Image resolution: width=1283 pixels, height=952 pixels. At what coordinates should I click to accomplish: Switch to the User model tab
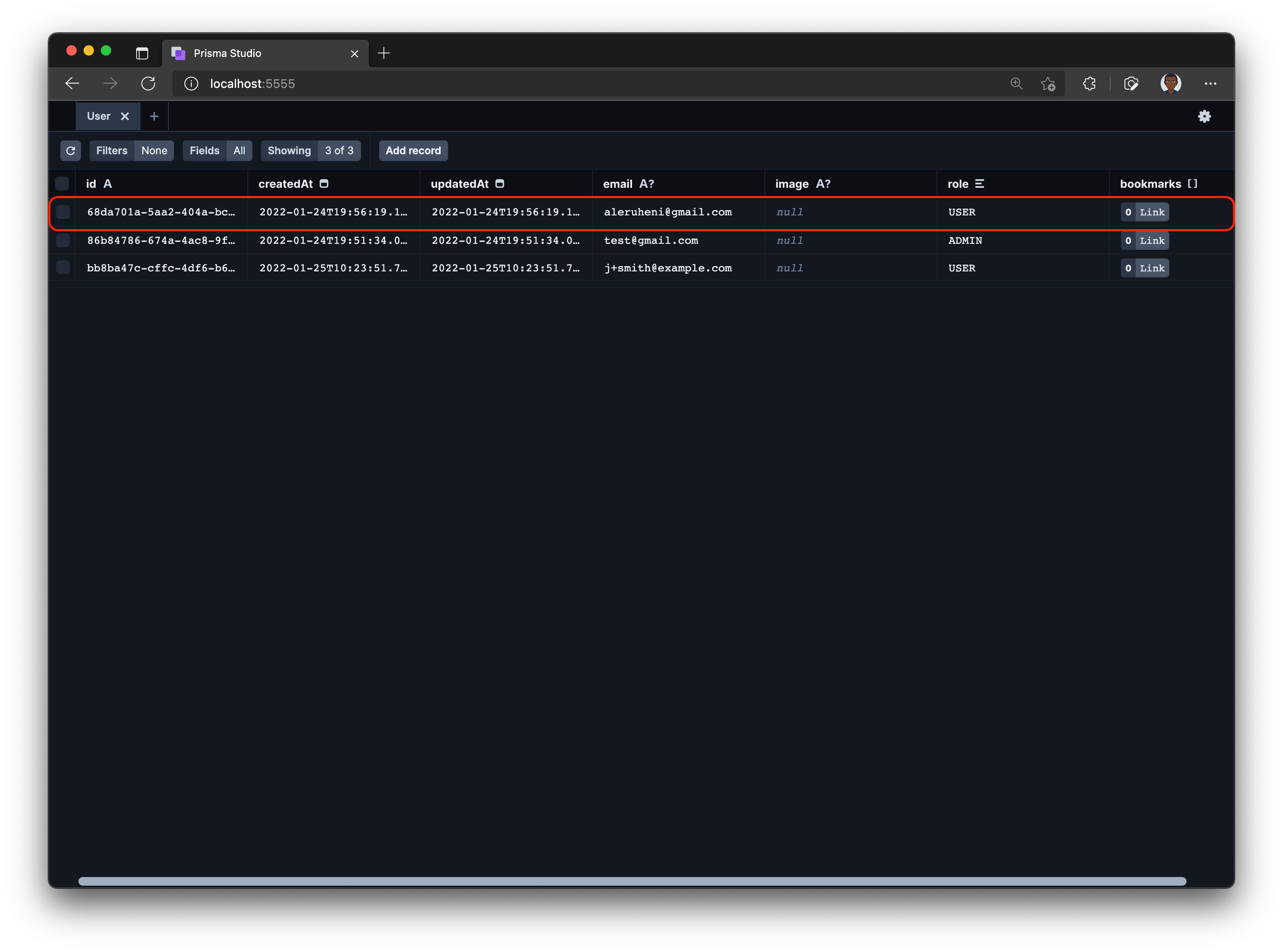click(x=99, y=116)
